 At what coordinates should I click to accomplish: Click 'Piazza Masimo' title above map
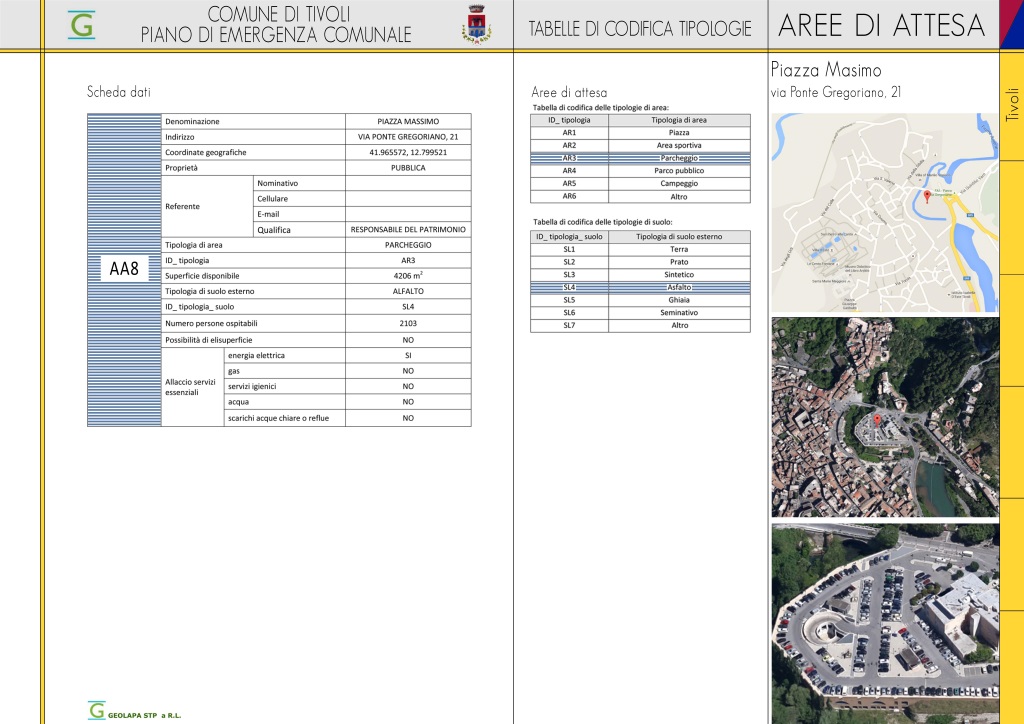(826, 70)
